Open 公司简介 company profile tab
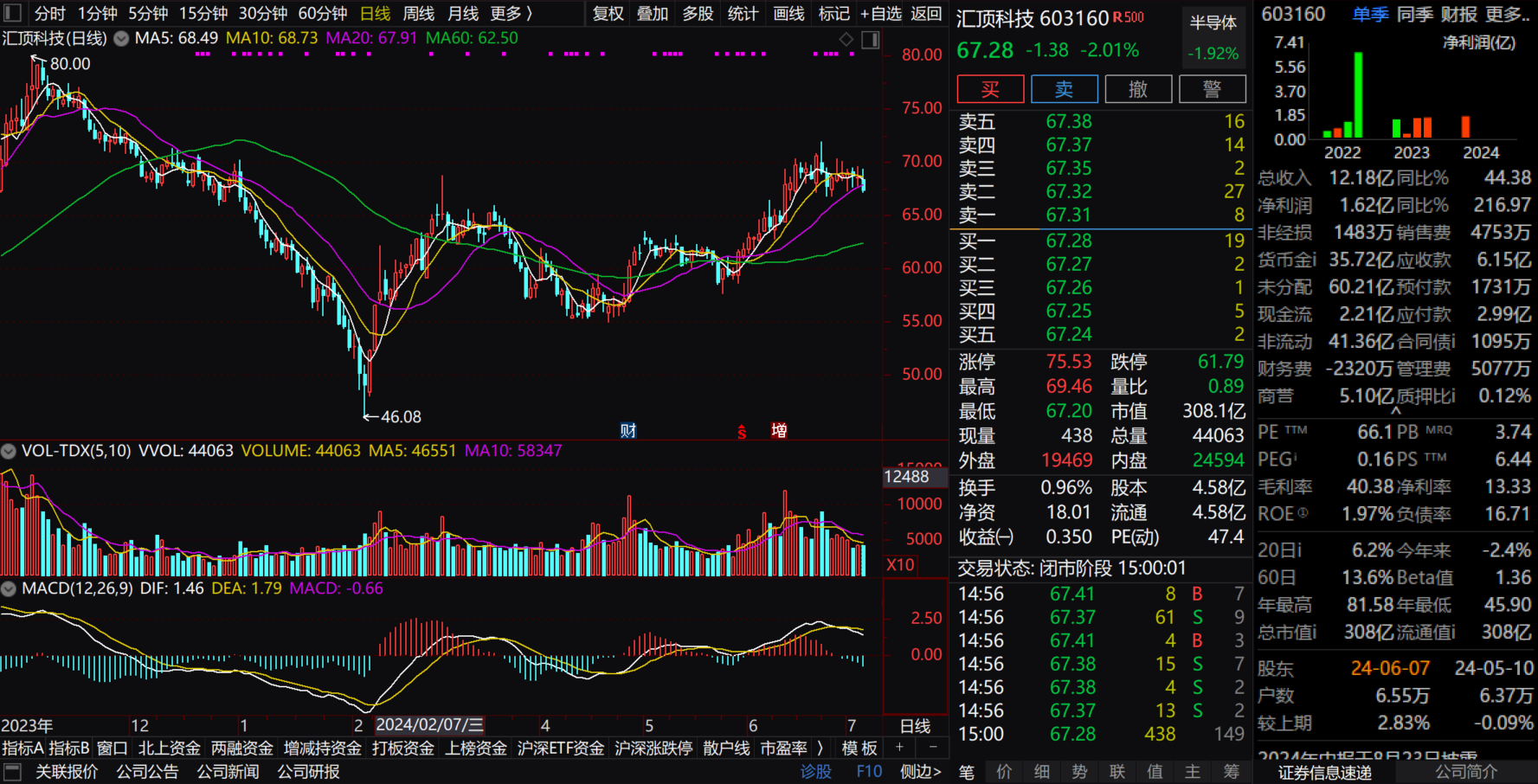Viewport: 1538px width, 784px height. [x=1466, y=771]
